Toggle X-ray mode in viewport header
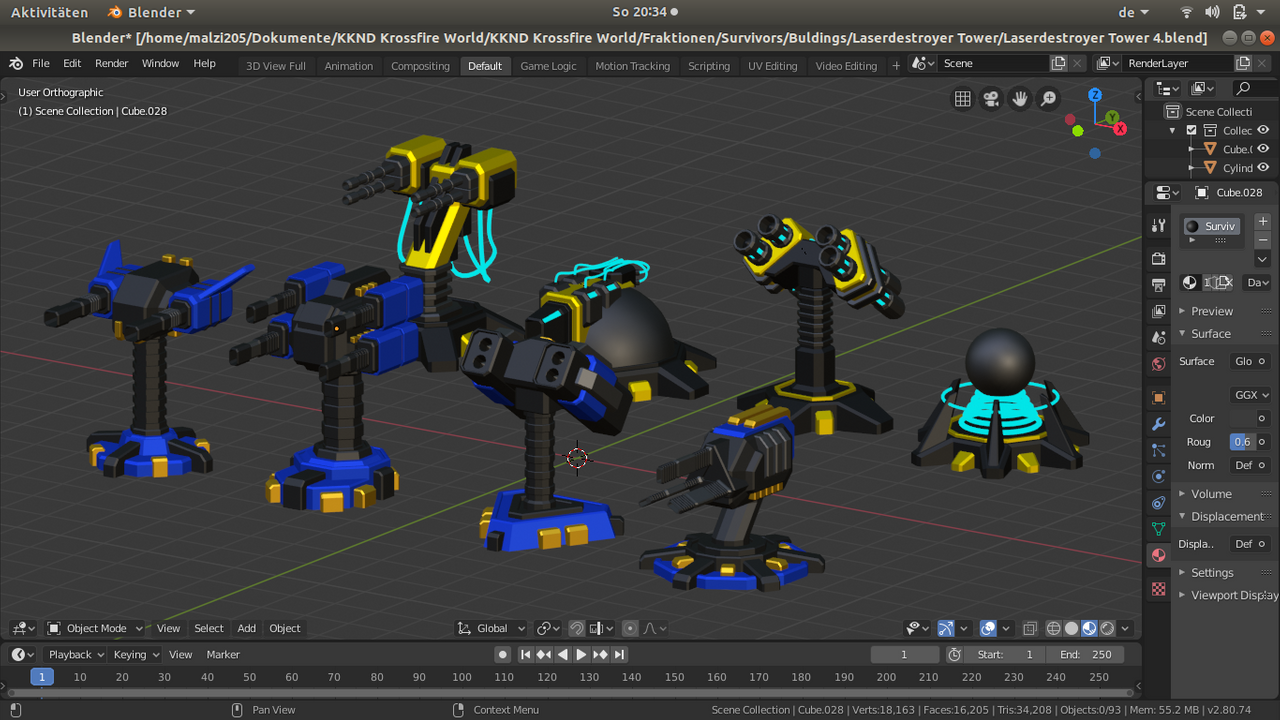The width and height of the screenshot is (1280, 720). click(x=1030, y=628)
